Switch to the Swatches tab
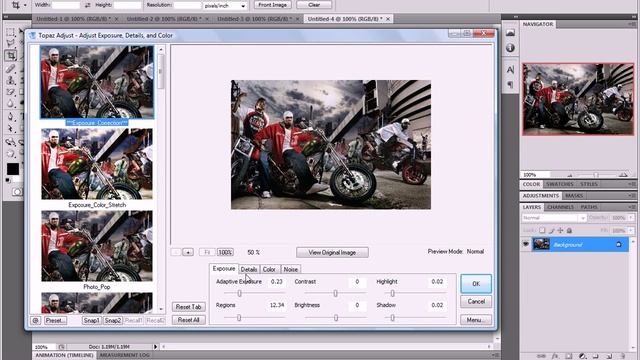The width and height of the screenshot is (640, 360). click(560, 184)
